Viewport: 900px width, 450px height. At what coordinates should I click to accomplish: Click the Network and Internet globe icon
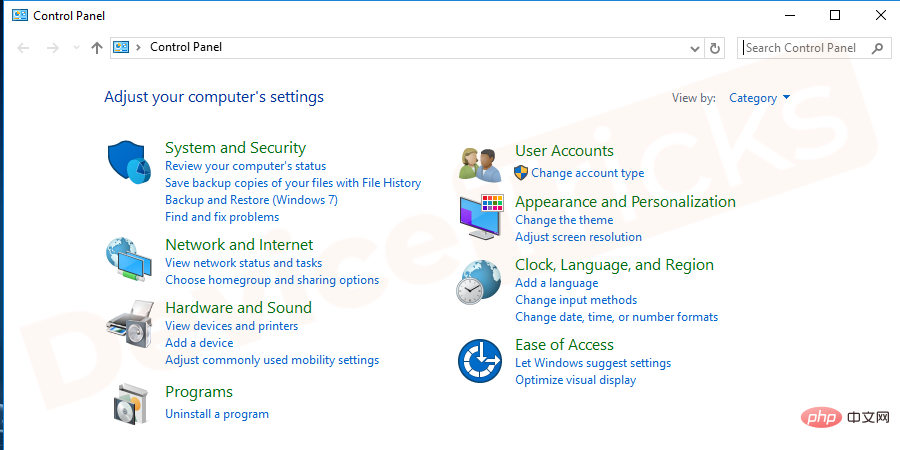tap(130, 259)
